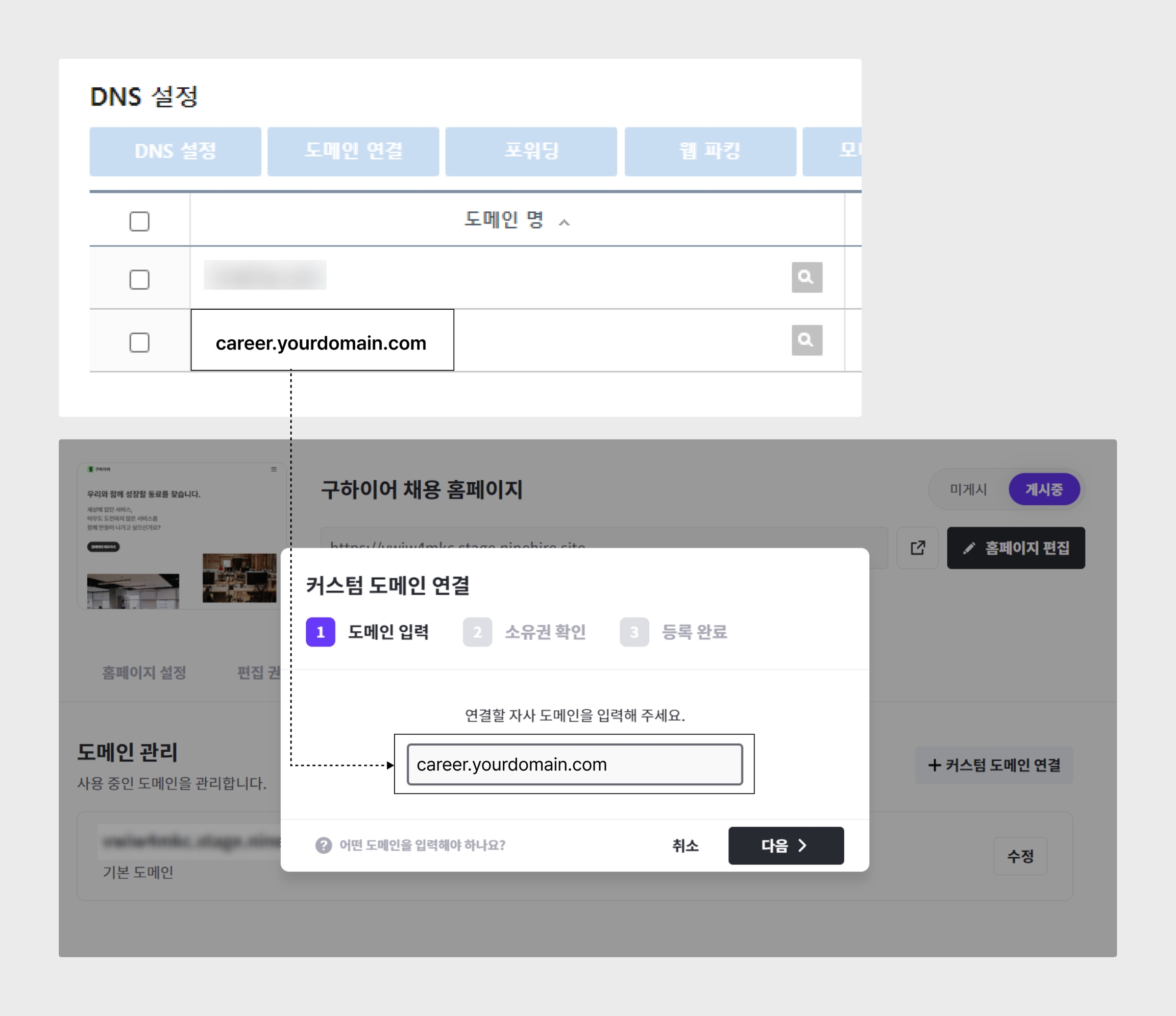Click magnifier icon in blurred domain row
The width and height of the screenshot is (1176, 1016).
(x=806, y=277)
